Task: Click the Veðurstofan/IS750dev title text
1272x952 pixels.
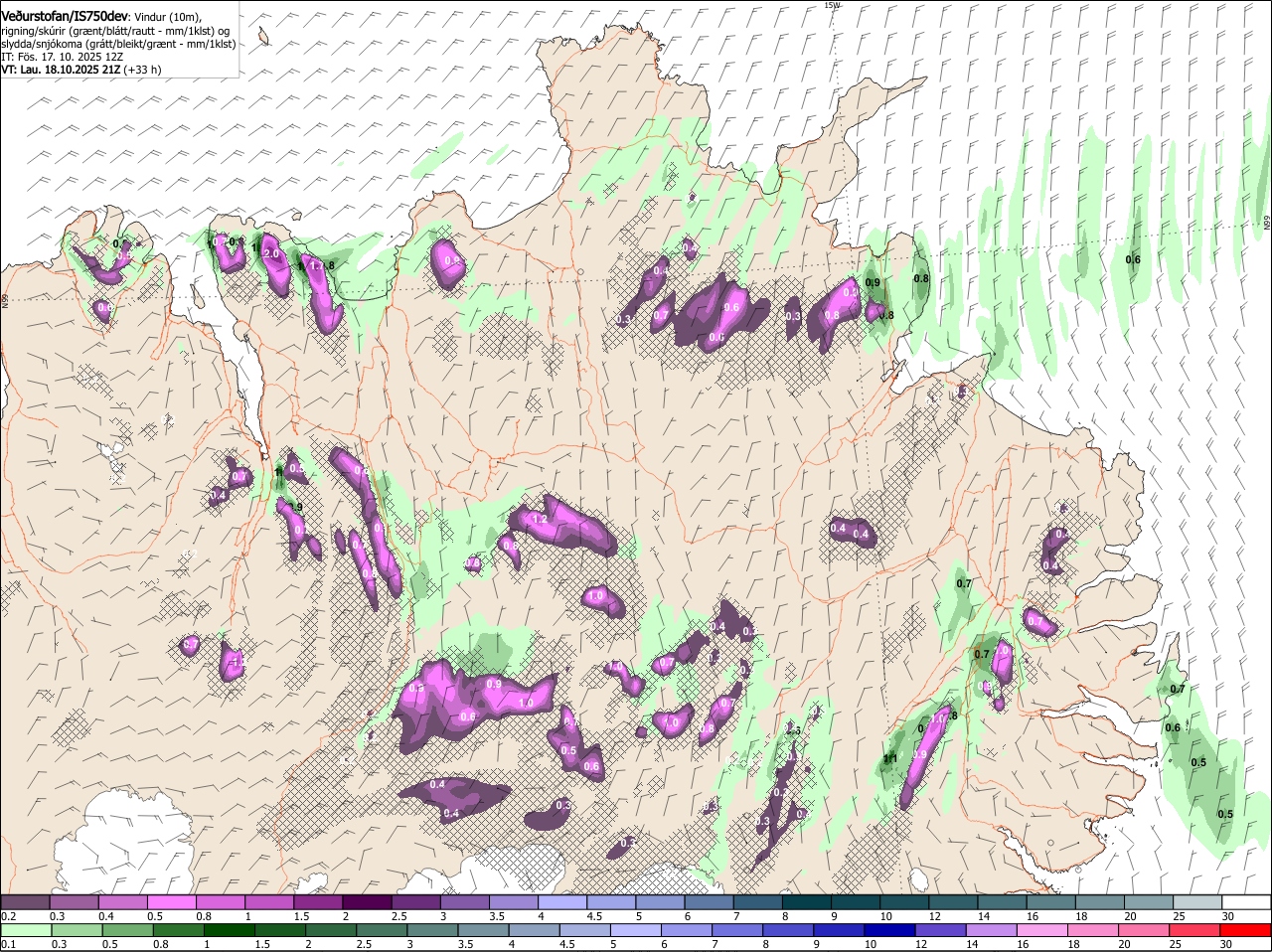Action: [x=65, y=16]
